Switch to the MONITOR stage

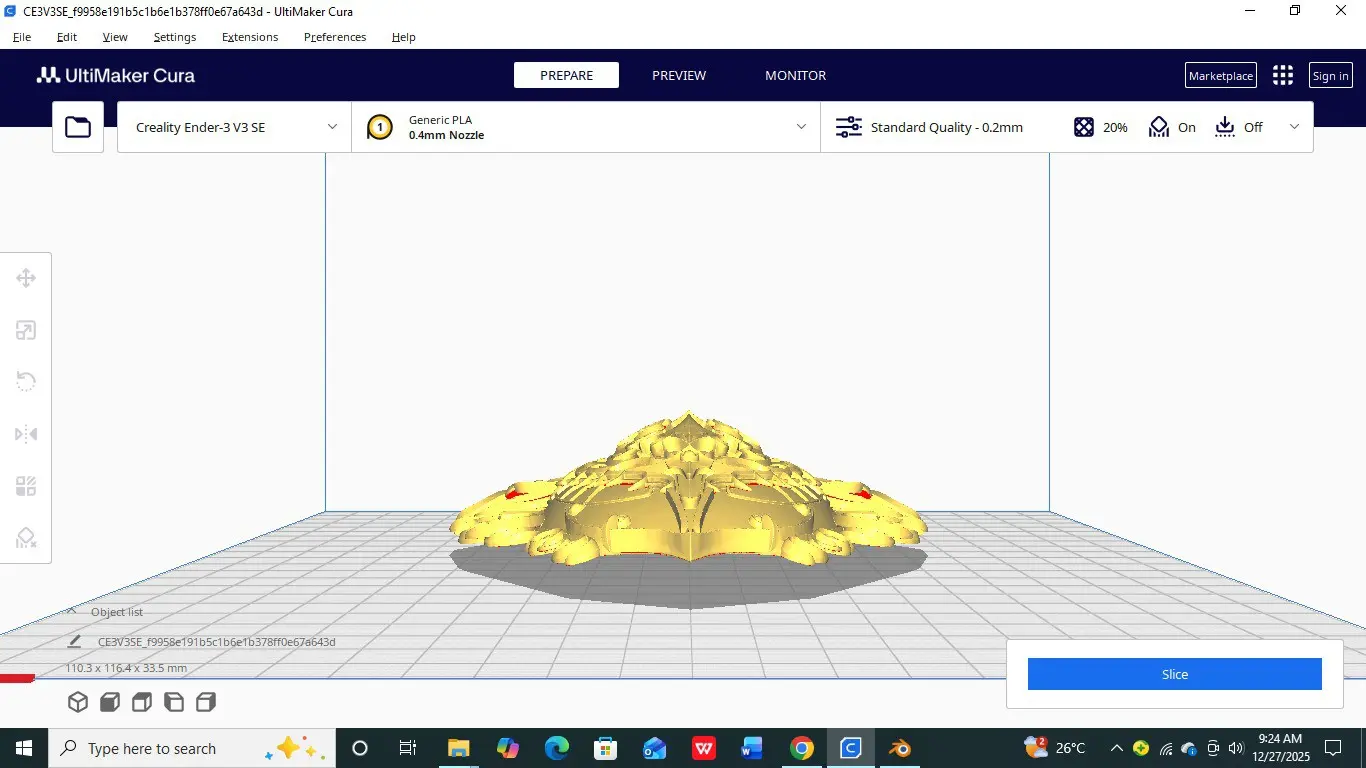[x=796, y=75]
